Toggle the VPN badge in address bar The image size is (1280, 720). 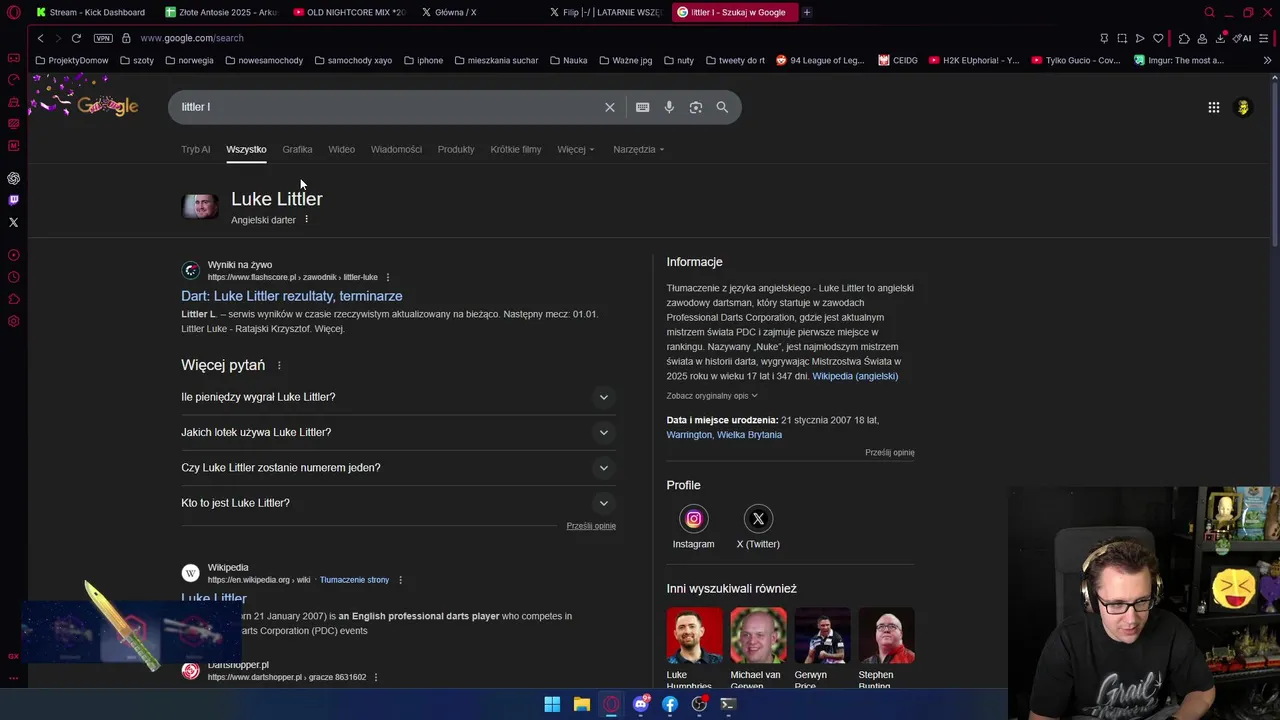point(103,38)
